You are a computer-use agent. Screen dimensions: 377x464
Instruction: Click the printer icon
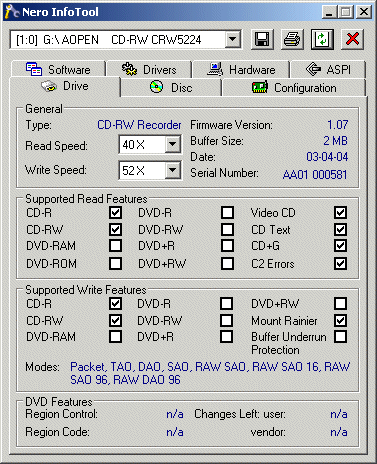coord(292,40)
